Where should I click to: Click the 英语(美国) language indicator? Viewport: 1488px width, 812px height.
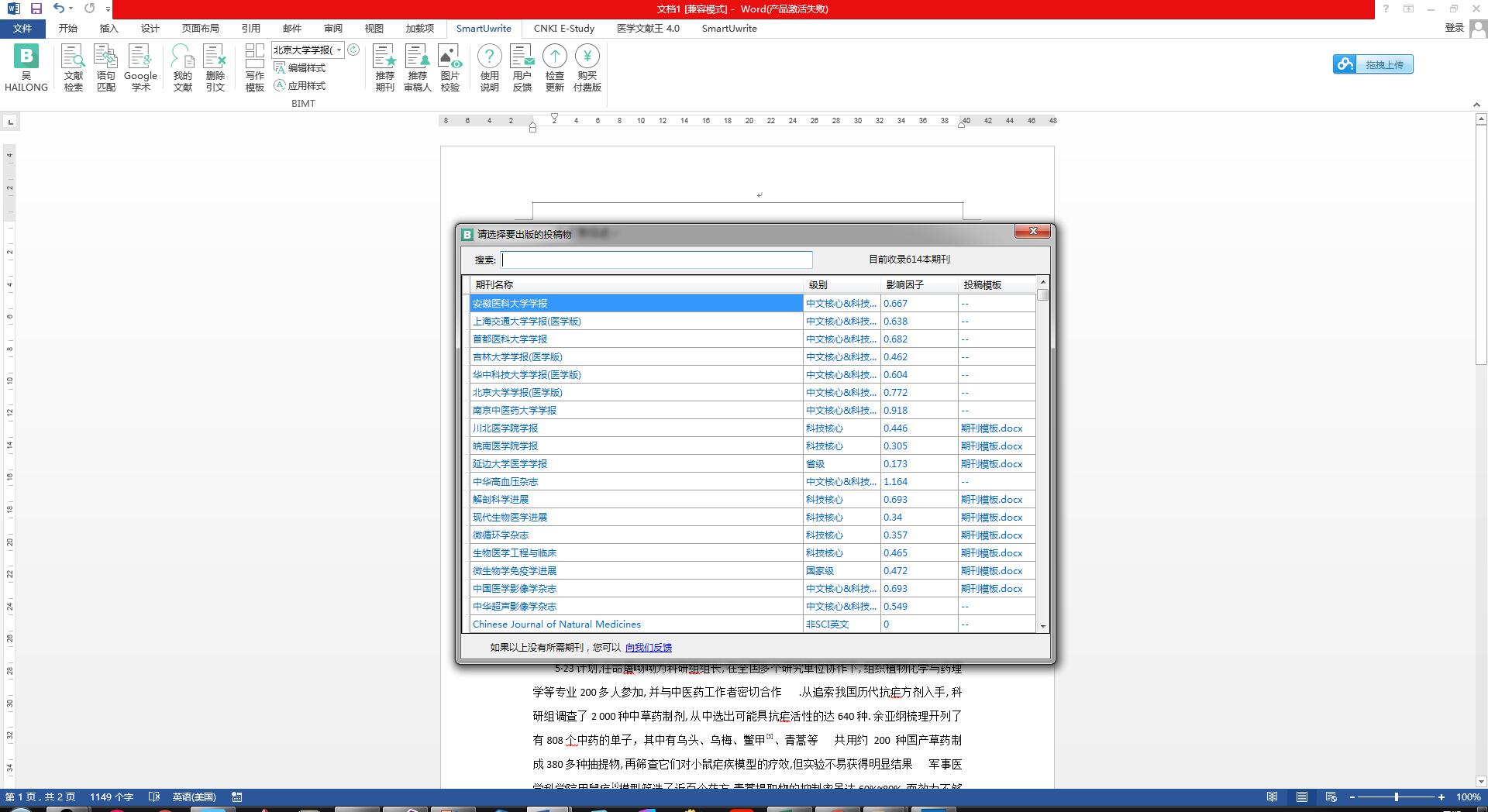pos(194,797)
